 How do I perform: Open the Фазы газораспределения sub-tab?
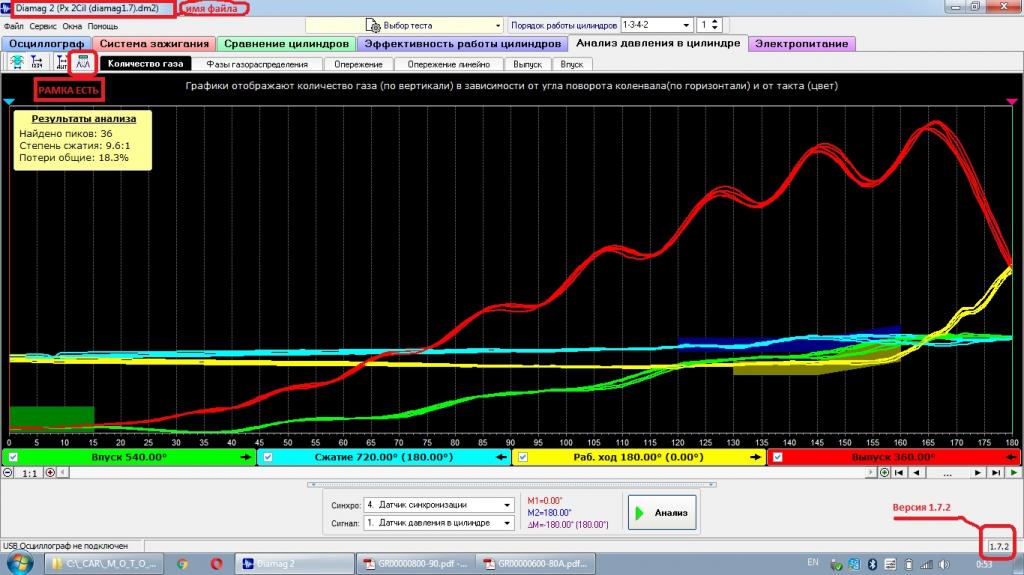pyautogui.click(x=257, y=64)
